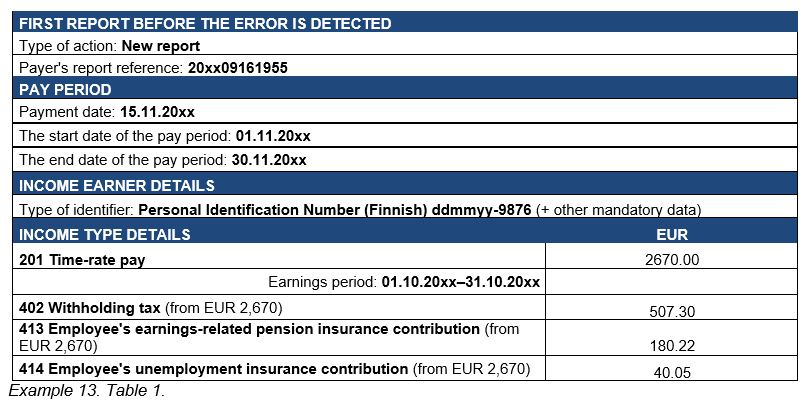Click the 'INCOME EARNER DETAILS' header
This screenshot has height=405, width=810.
click(117, 185)
